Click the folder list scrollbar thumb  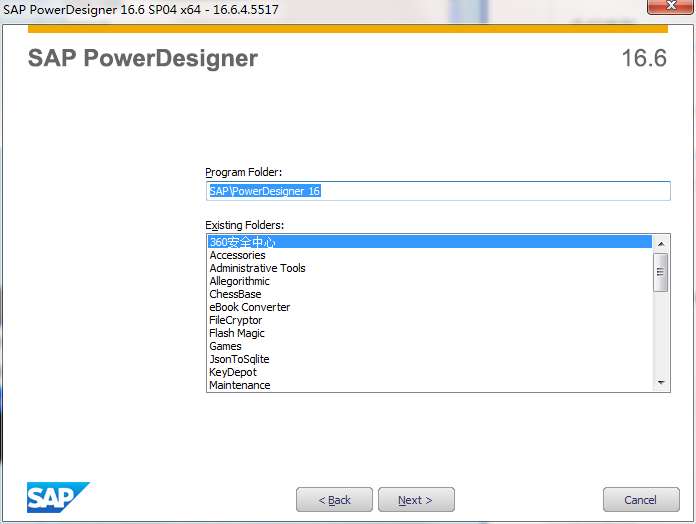(x=661, y=272)
